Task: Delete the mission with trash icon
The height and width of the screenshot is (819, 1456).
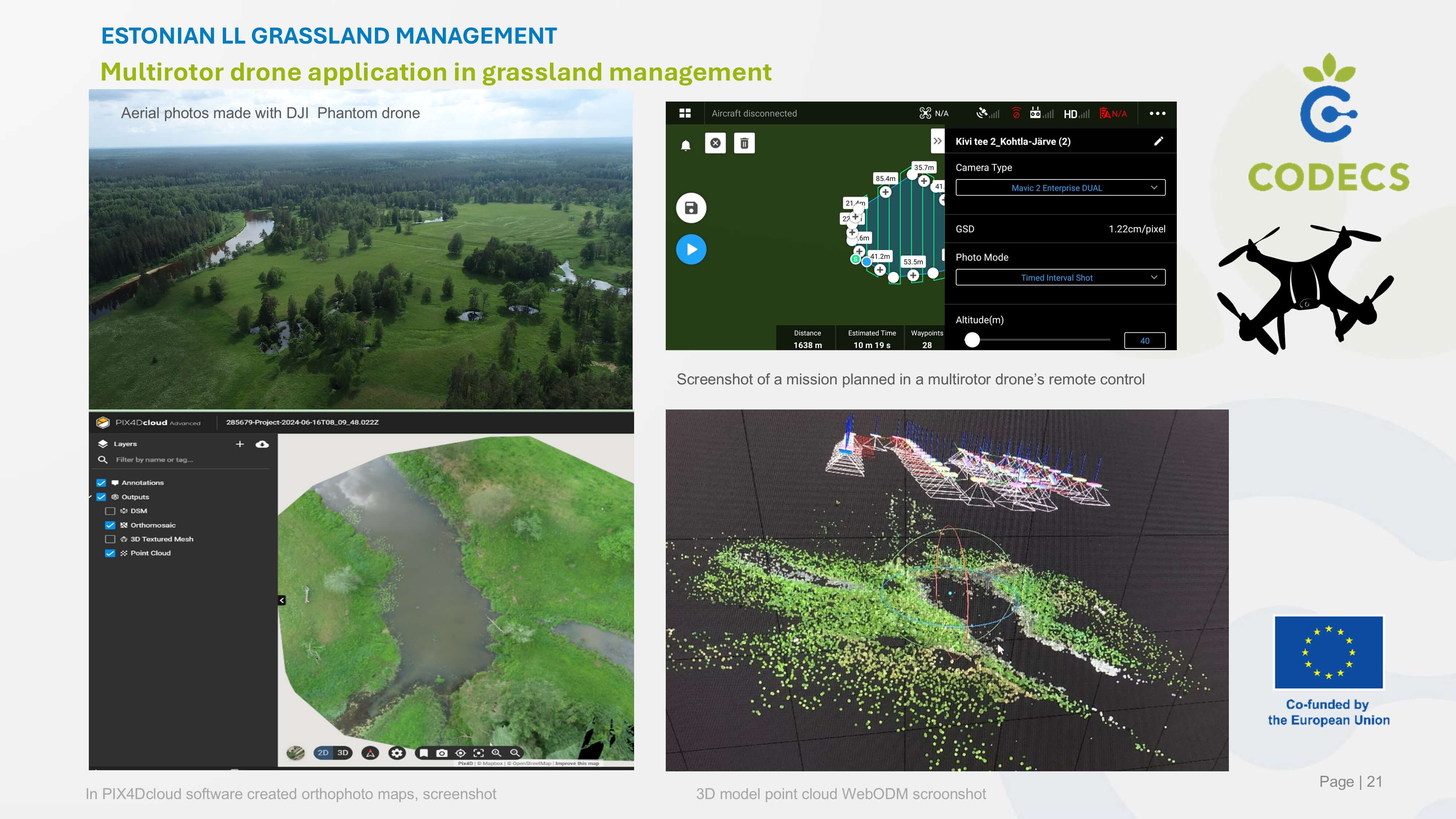Action: (x=744, y=143)
